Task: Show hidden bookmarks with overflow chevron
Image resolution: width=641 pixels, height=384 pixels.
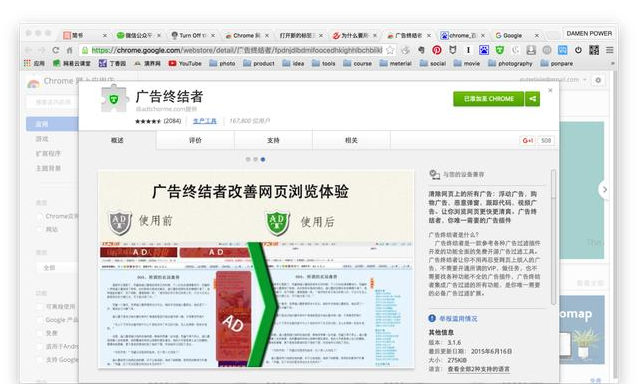Action: pyautogui.click(x=612, y=63)
